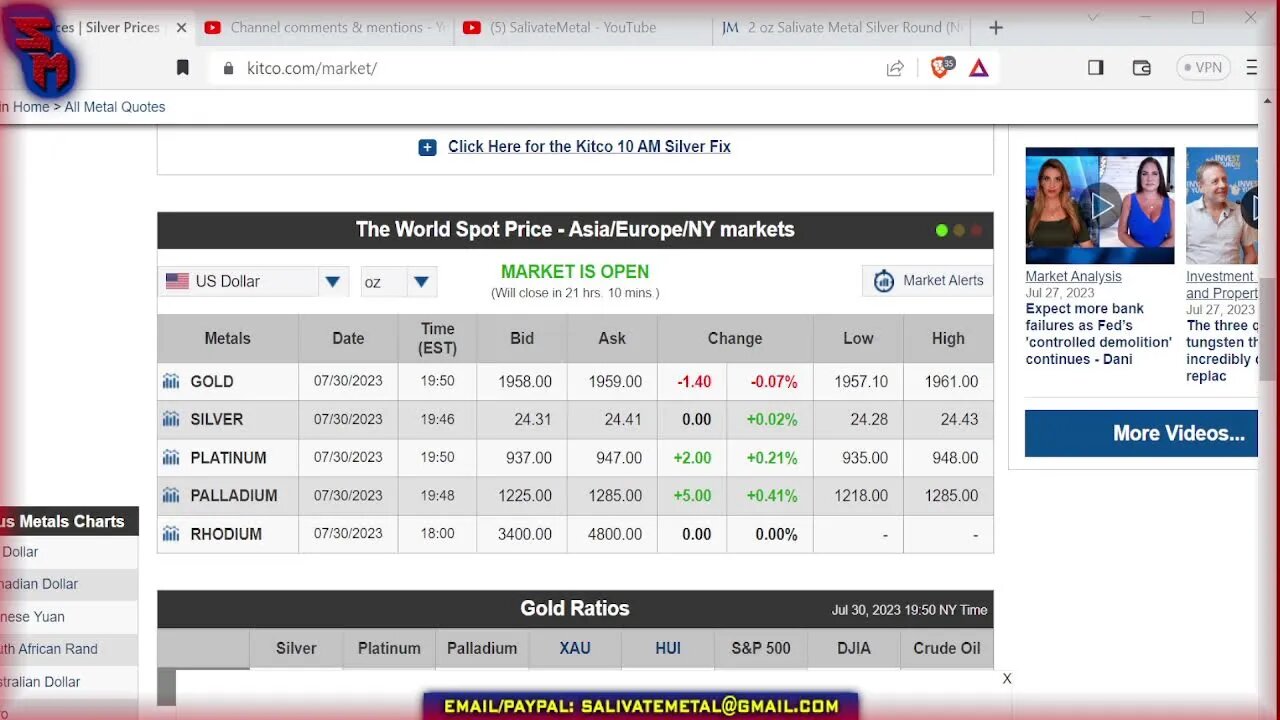The image size is (1280, 720).
Task: Close the Silver Prices tab
Action: coord(181,28)
